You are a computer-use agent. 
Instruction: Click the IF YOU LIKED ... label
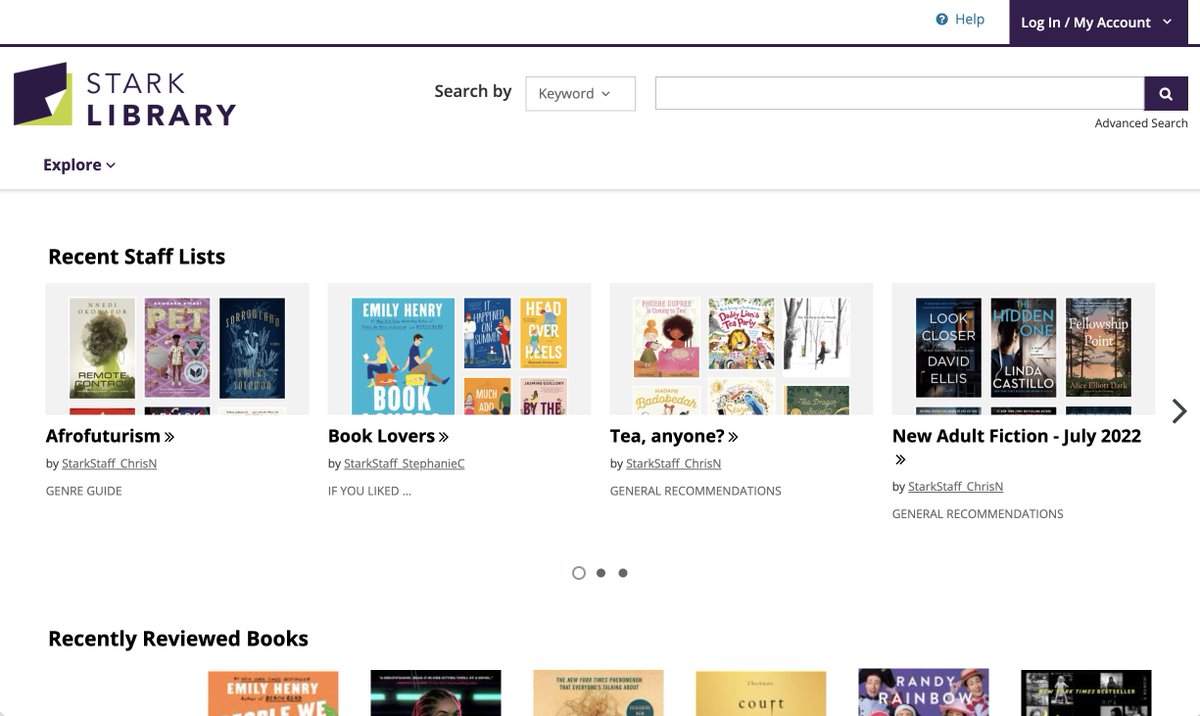click(369, 491)
